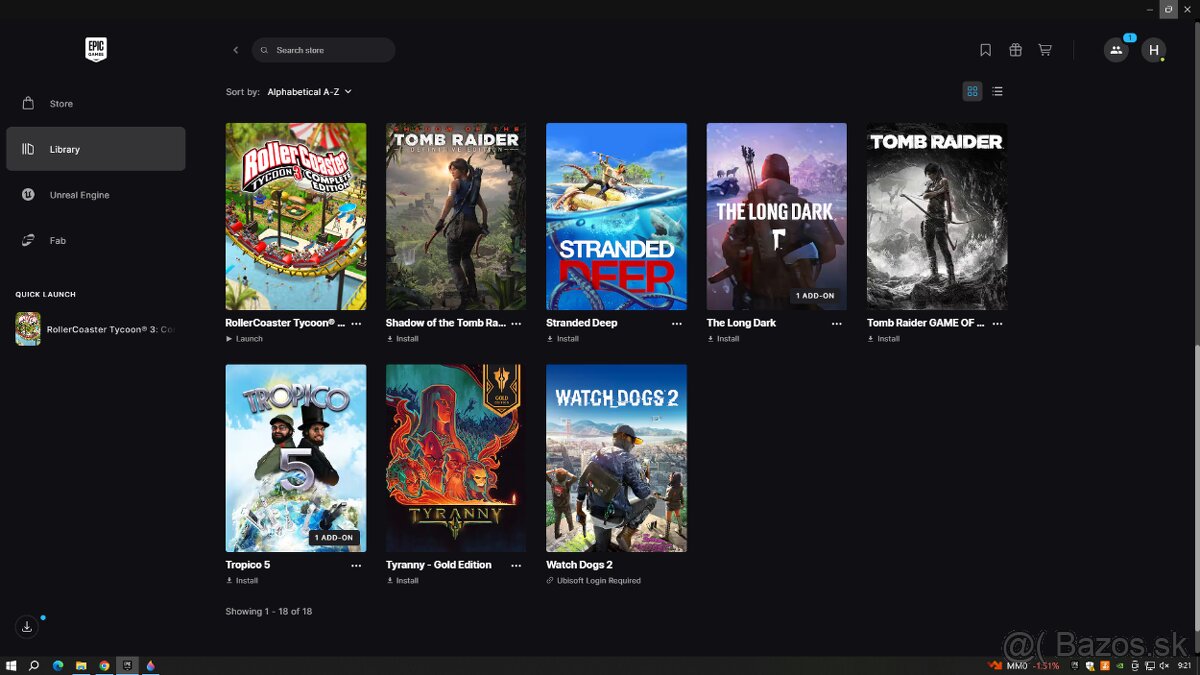Go to Unreal Engine in sidebar
This screenshot has height=675, width=1200.
coord(79,195)
